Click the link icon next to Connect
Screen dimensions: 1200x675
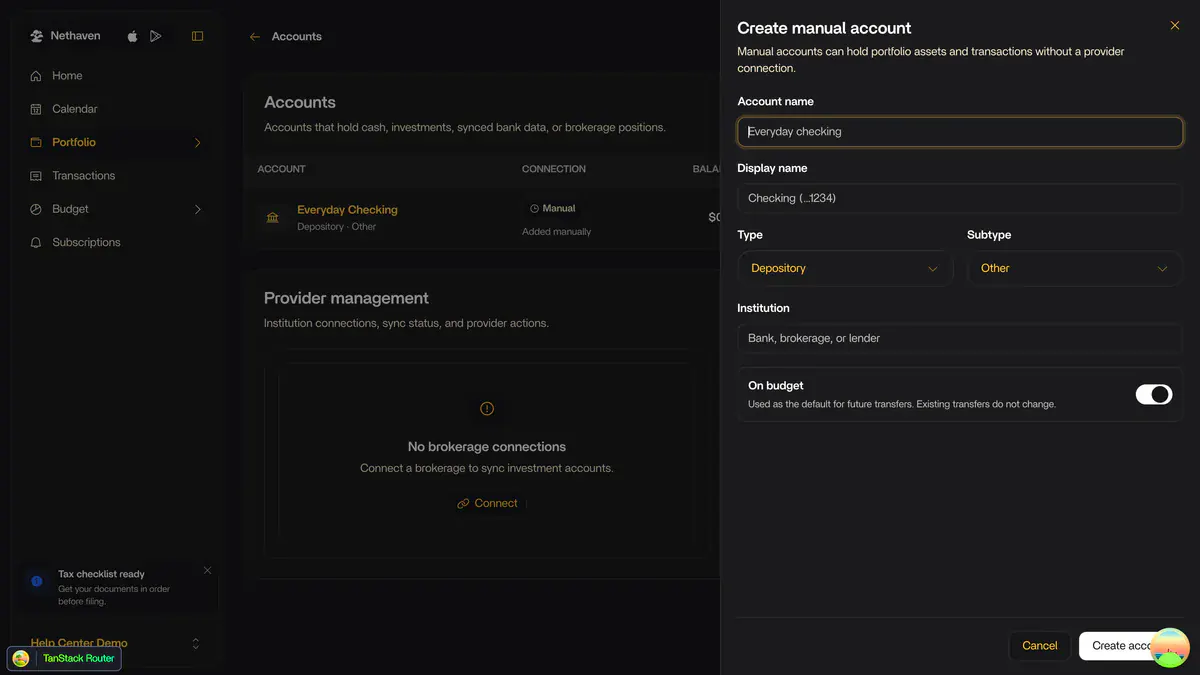click(x=463, y=504)
